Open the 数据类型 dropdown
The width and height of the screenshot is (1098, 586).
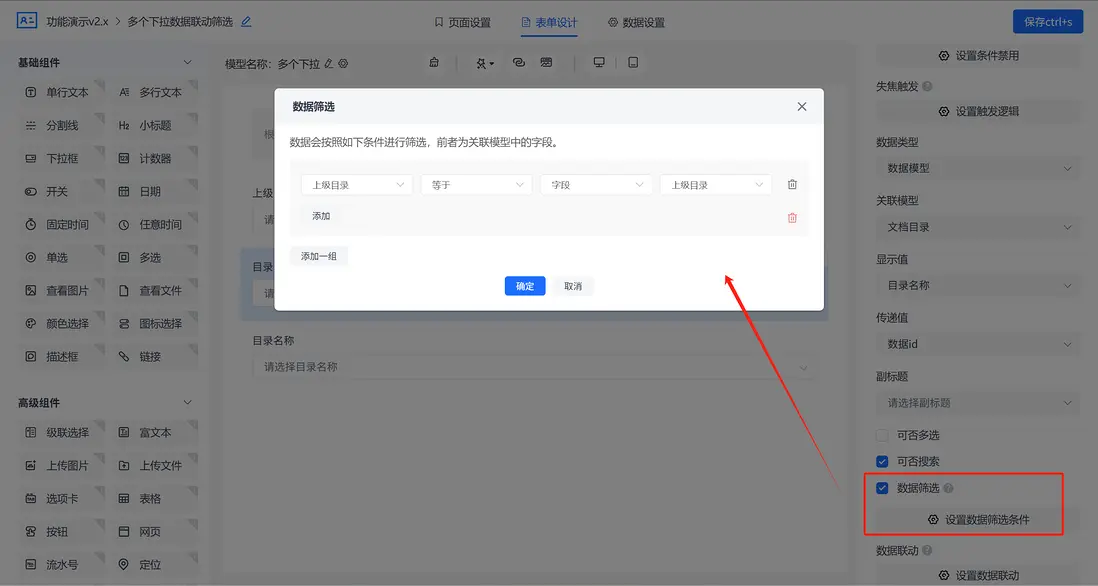(x=977, y=167)
